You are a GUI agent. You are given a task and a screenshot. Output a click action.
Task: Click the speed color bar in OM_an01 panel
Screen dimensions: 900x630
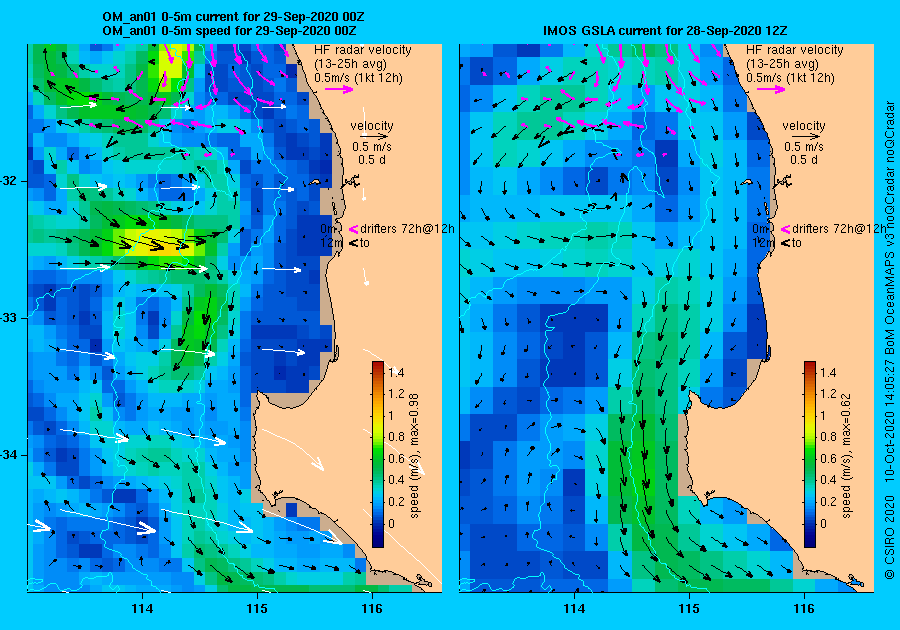(x=378, y=454)
